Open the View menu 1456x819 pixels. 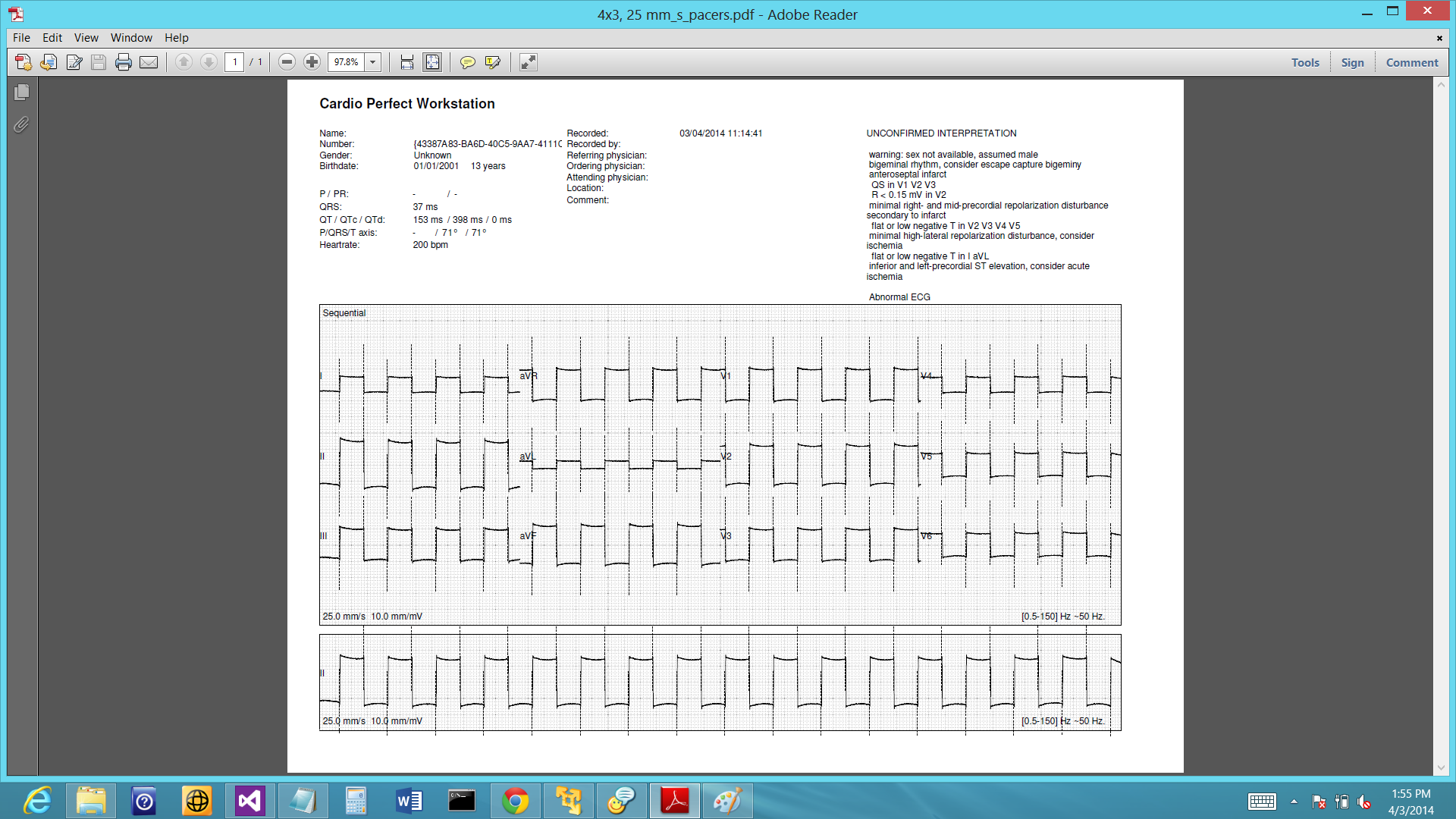click(x=86, y=38)
